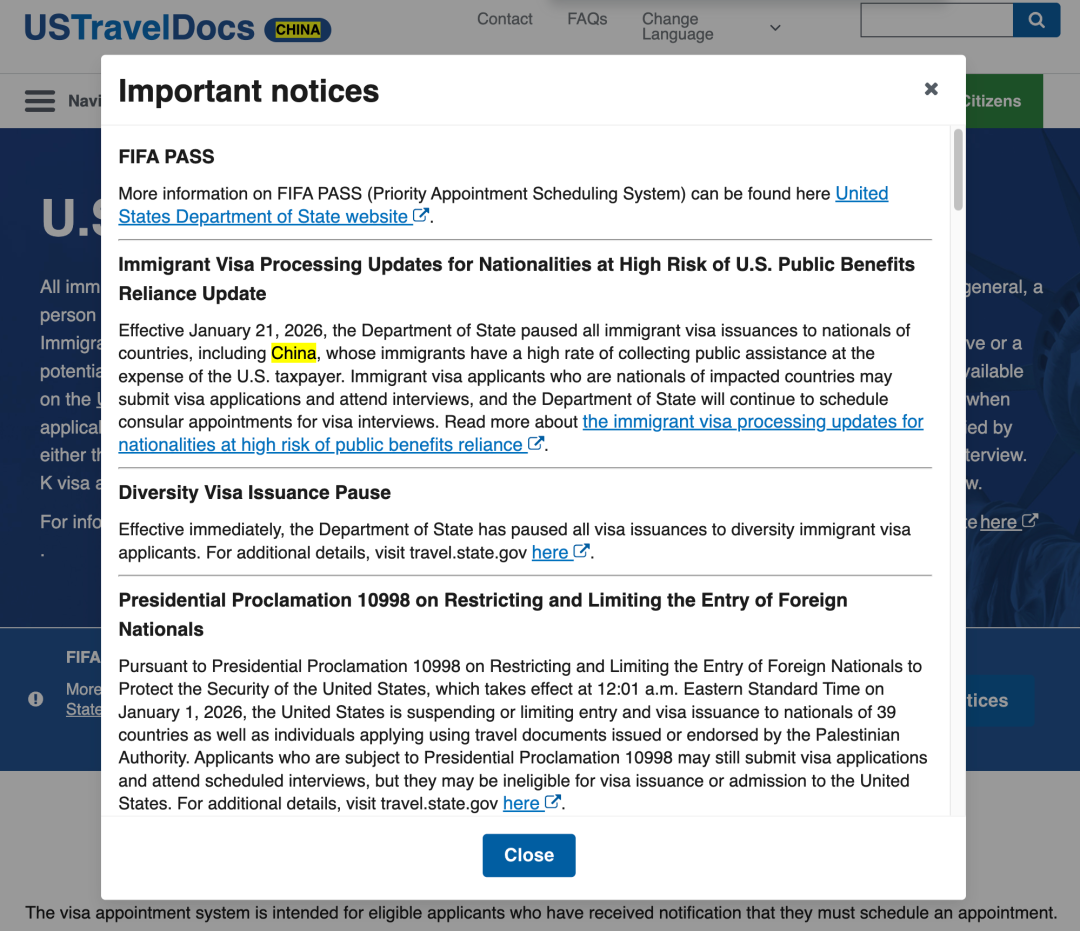Click the 'Important notices' dialog title
The width and height of the screenshot is (1080, 931).
click(x=249, y=91)
